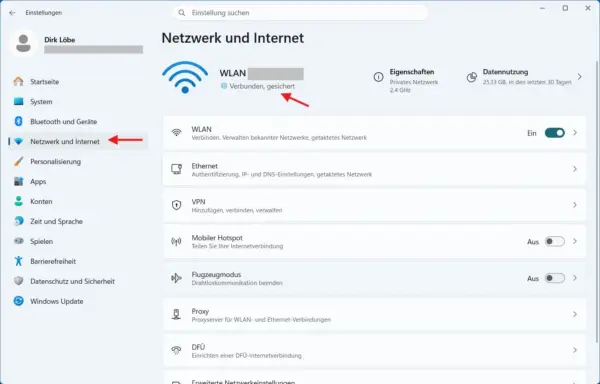Open Bluetooth und Geräte section
Screen dimensions: 600x384
tap(78, 121)
